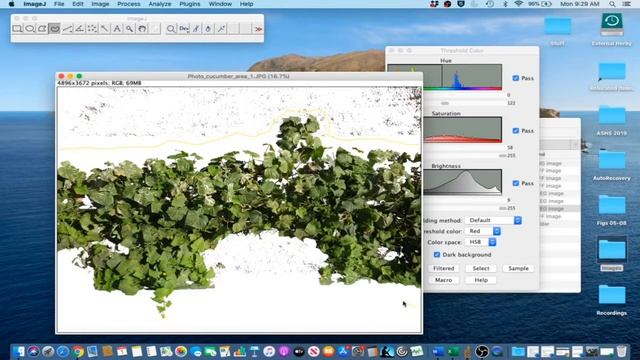640x360 pixels.
Task: Toggle the Brightness Pass checkbox
Action: click(516, 183)
